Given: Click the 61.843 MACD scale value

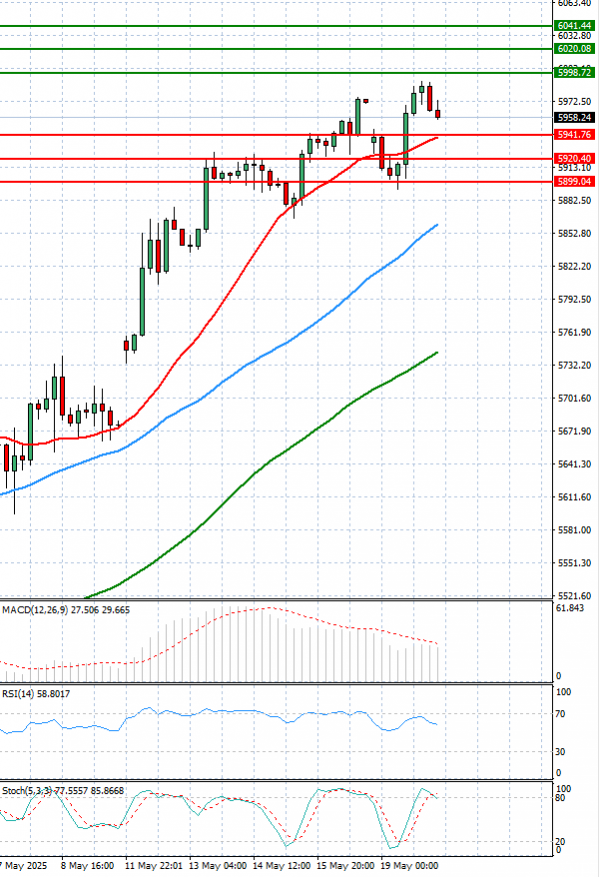Looking at the screenshot, I should coord(570,608).
